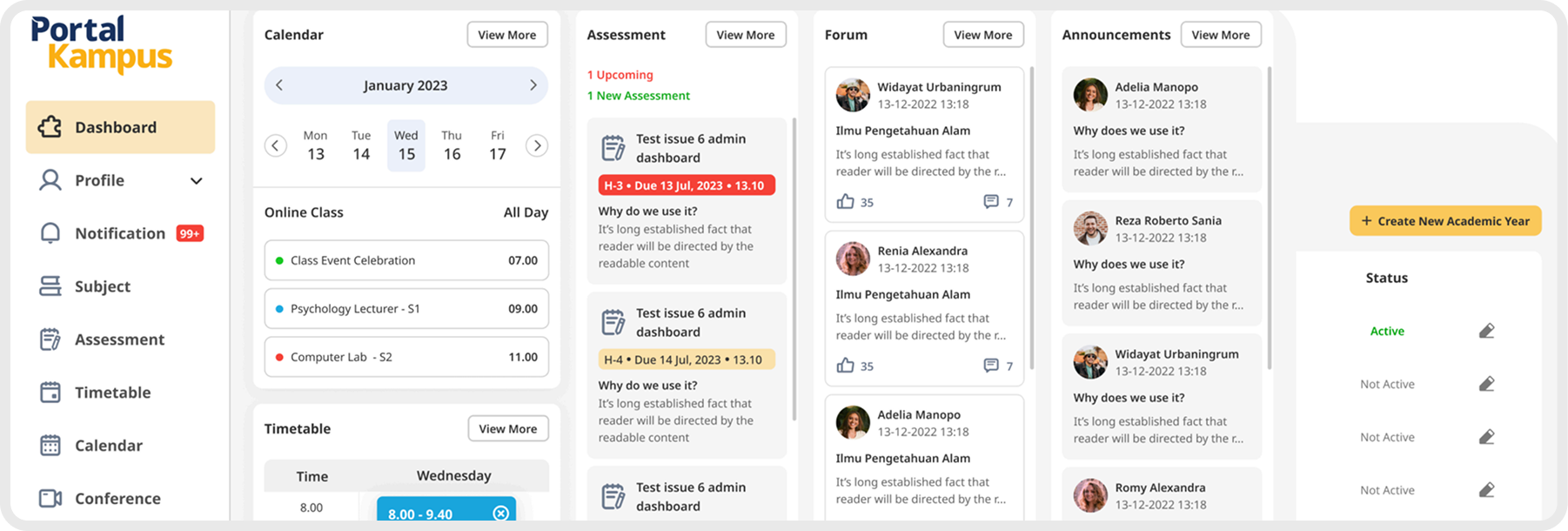Click Create New Academic Year button
This screenshot has width=1568, height=531.
[x=1444, y=221]
